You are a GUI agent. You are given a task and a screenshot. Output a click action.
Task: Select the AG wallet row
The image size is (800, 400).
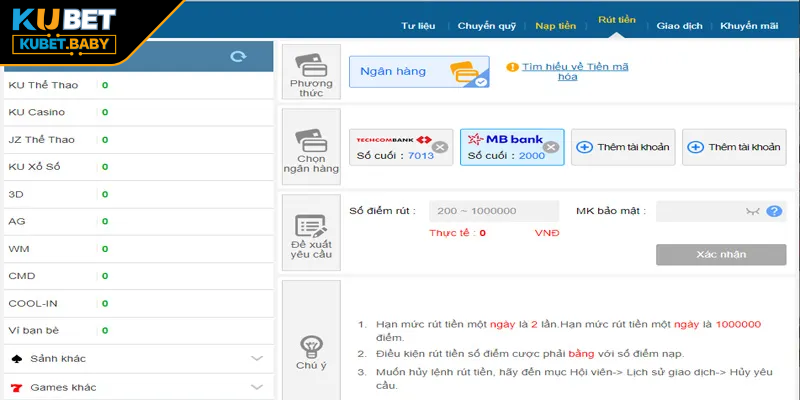pyautogui.click(x=138, y=221)
